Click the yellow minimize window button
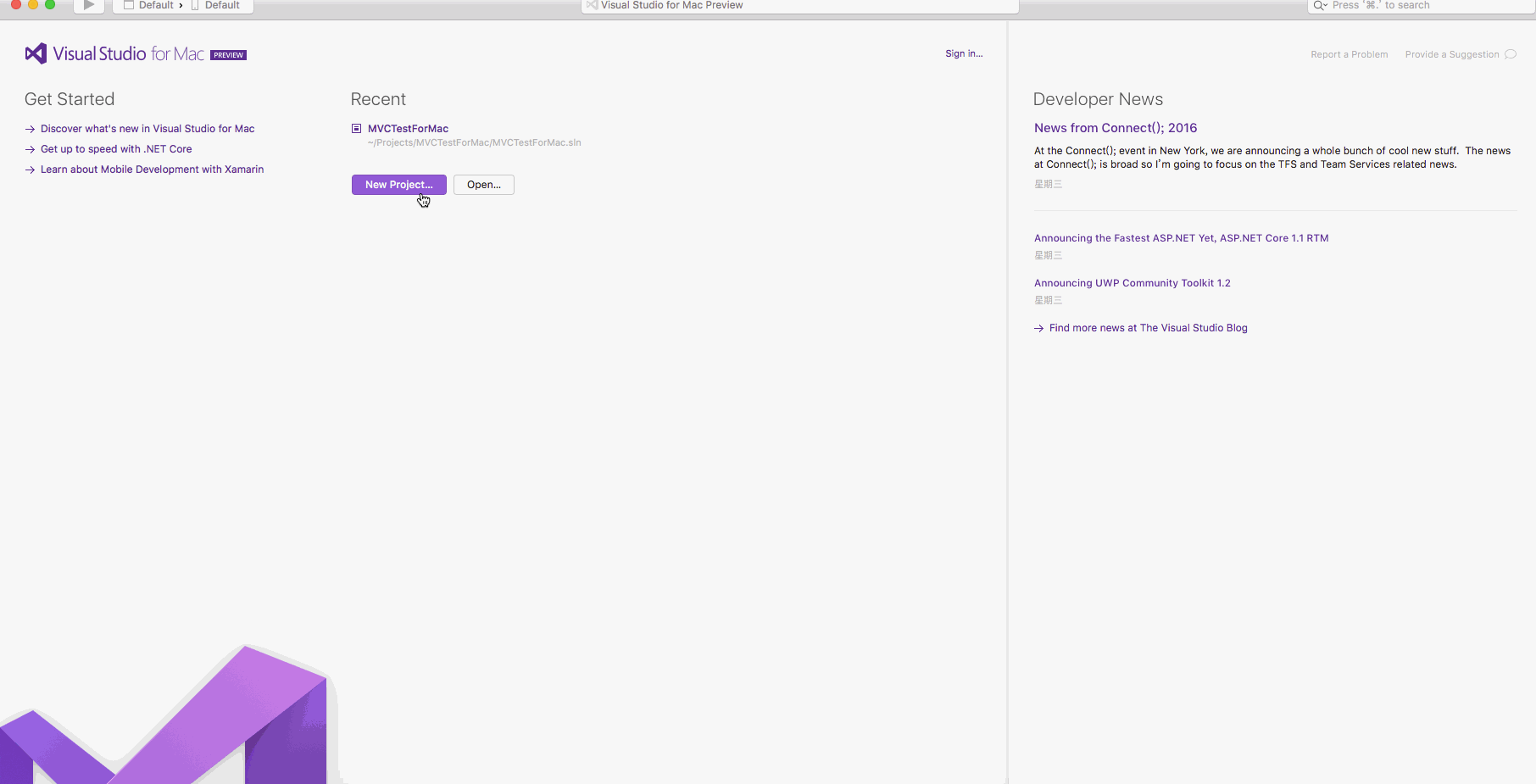The width and height of the screenshot is (1536, 784). coord(33,4)
